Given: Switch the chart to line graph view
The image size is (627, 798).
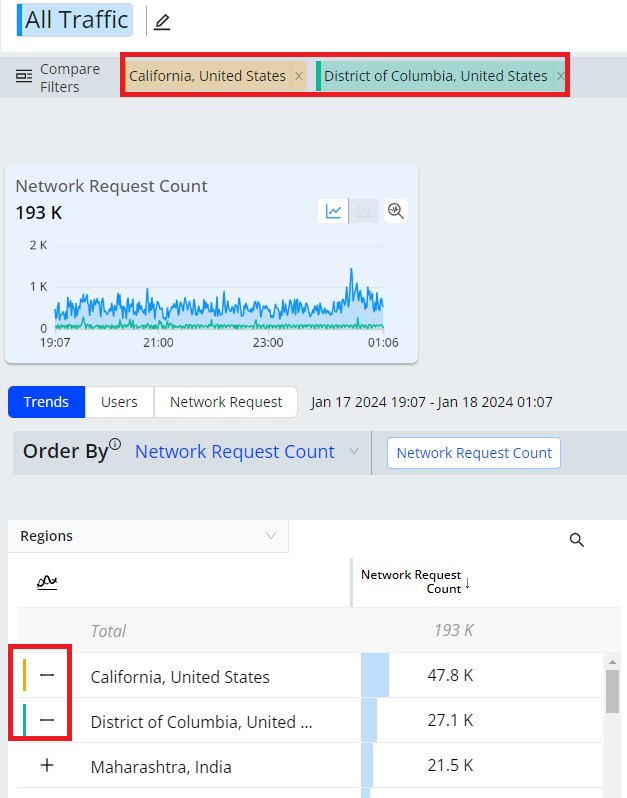Looking at the screenshot, I should click(x=333, y=211).
